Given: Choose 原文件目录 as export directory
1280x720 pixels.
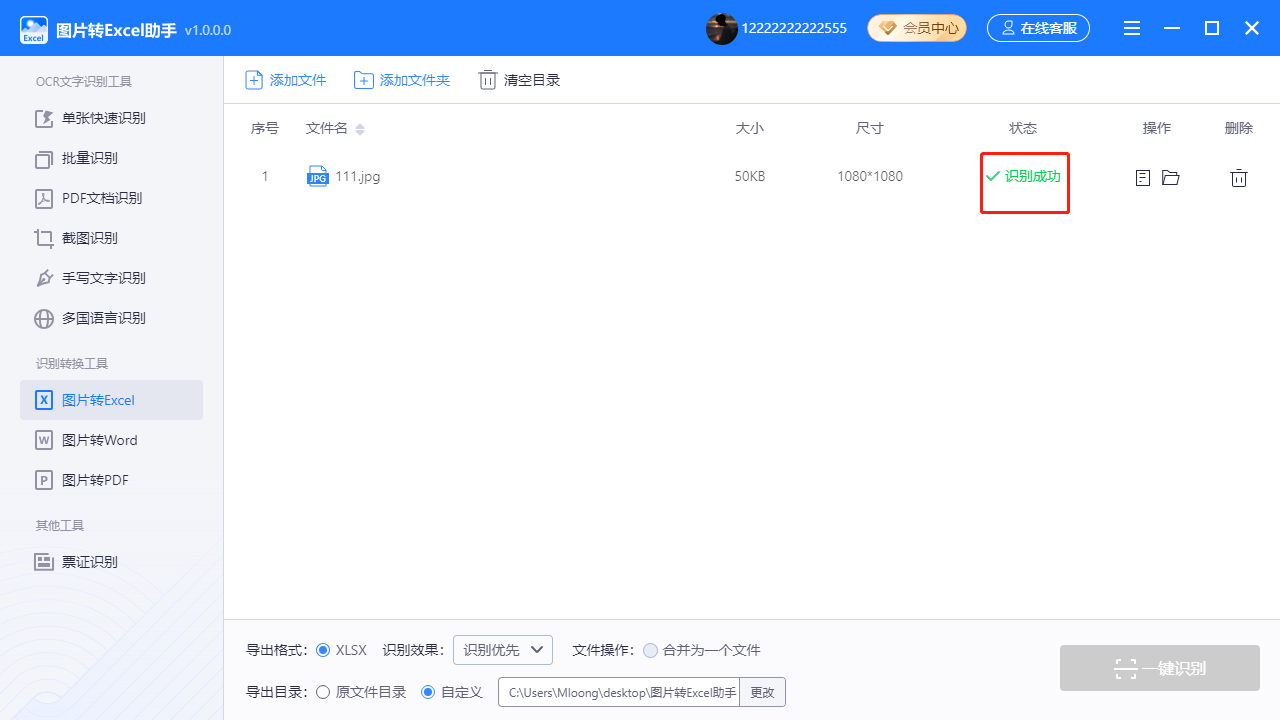Looking at the screenshot, I should tap(322, 691).
